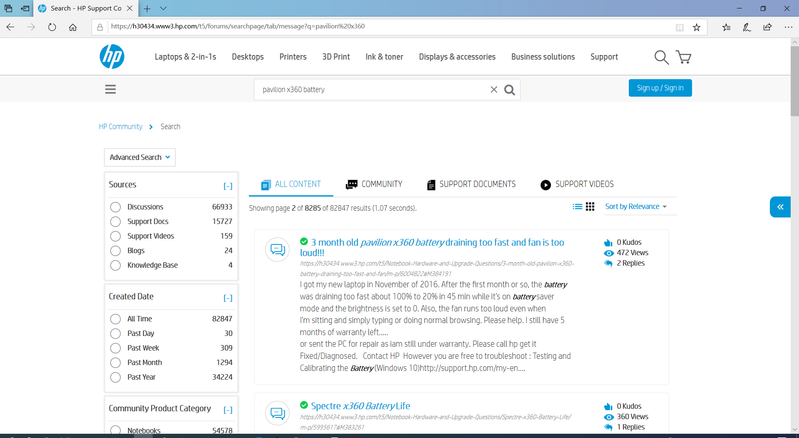Open the shopping cart icon
Viewport: 799px width, 438px height.
[684, 57]
